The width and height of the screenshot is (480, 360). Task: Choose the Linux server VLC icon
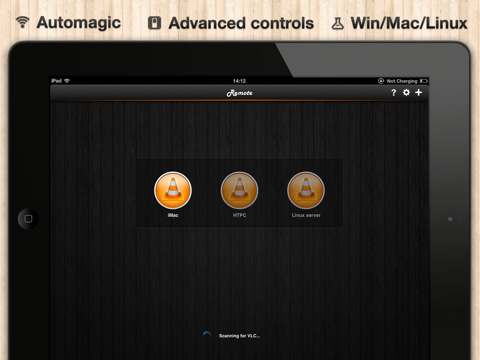[306, 190]
